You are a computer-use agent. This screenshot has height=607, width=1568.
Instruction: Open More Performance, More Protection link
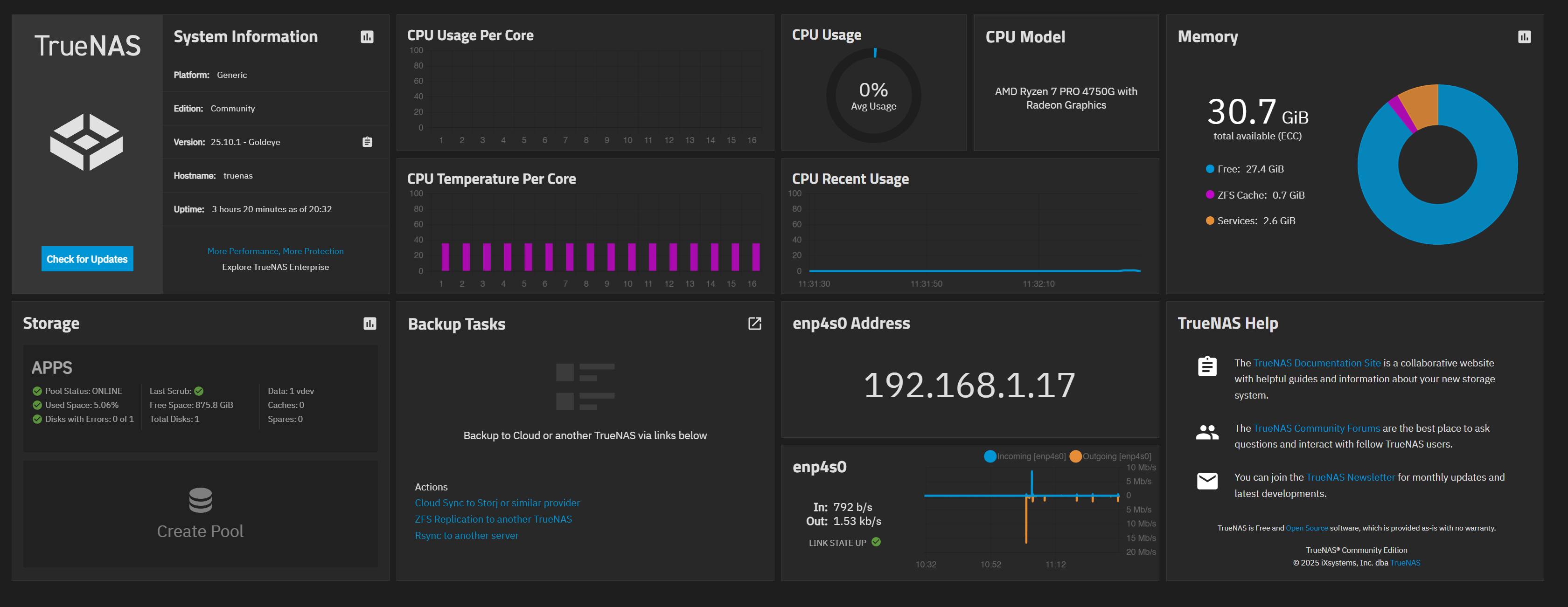tap(275, 251)
